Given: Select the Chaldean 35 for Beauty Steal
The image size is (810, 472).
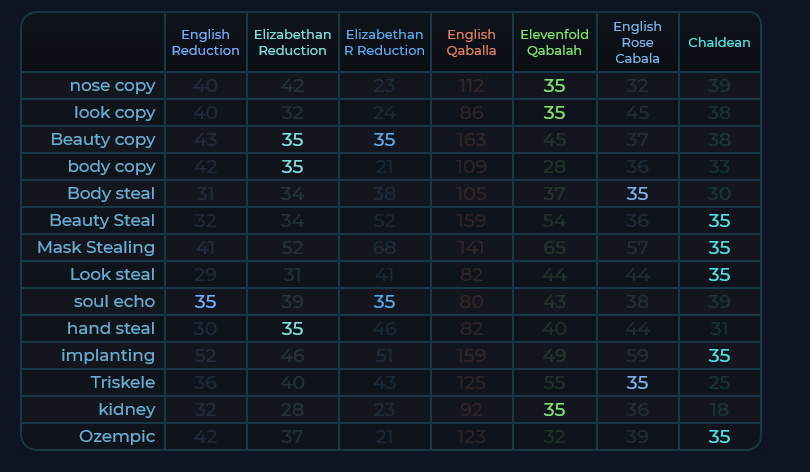Looking at the screenshot, I should tap(719, 220).
